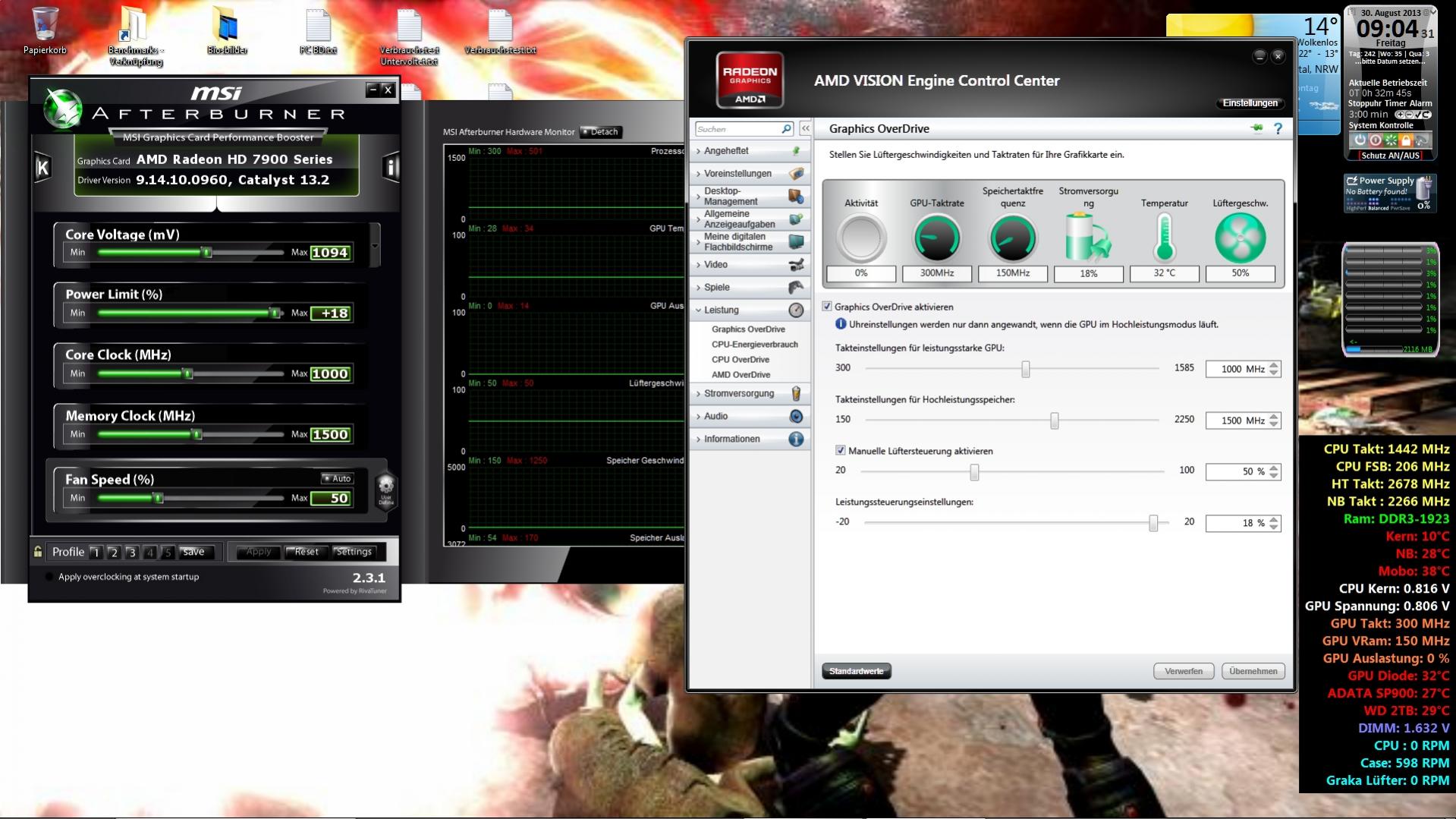Toggle Apply overclocking at system startup
Screen dimensions: 1456x819
(49, 577)
